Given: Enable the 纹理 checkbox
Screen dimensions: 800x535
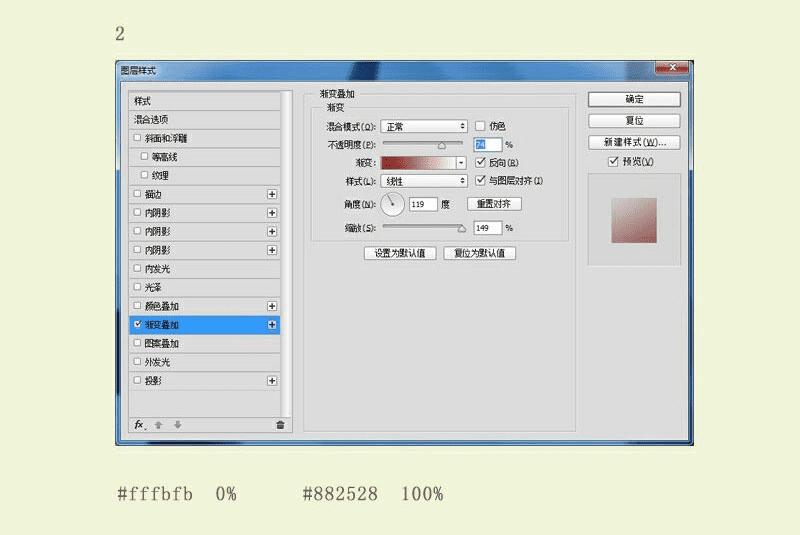Looking at the screenshot, I should pos(144,175).
